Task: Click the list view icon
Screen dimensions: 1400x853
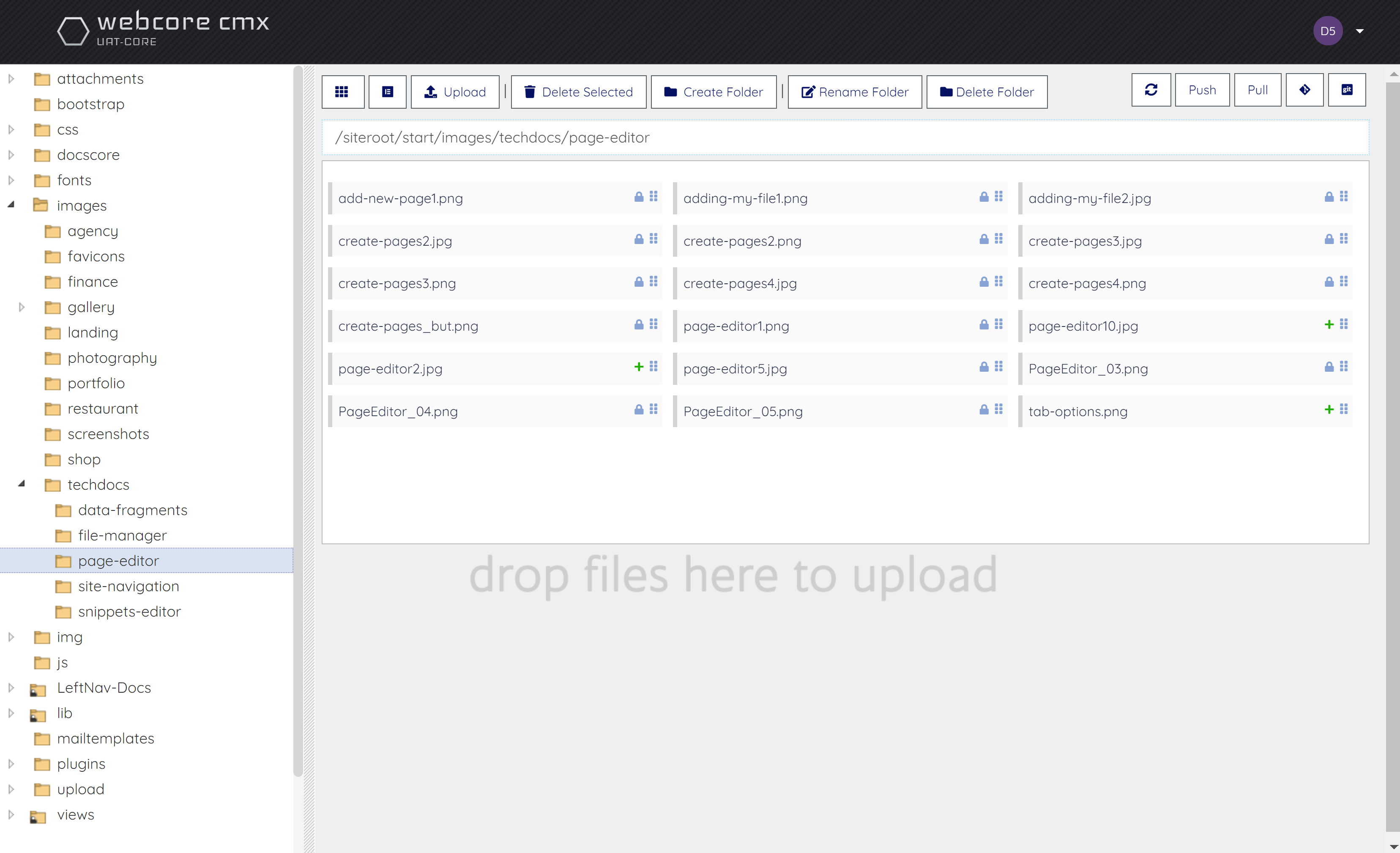Action: 388,90
